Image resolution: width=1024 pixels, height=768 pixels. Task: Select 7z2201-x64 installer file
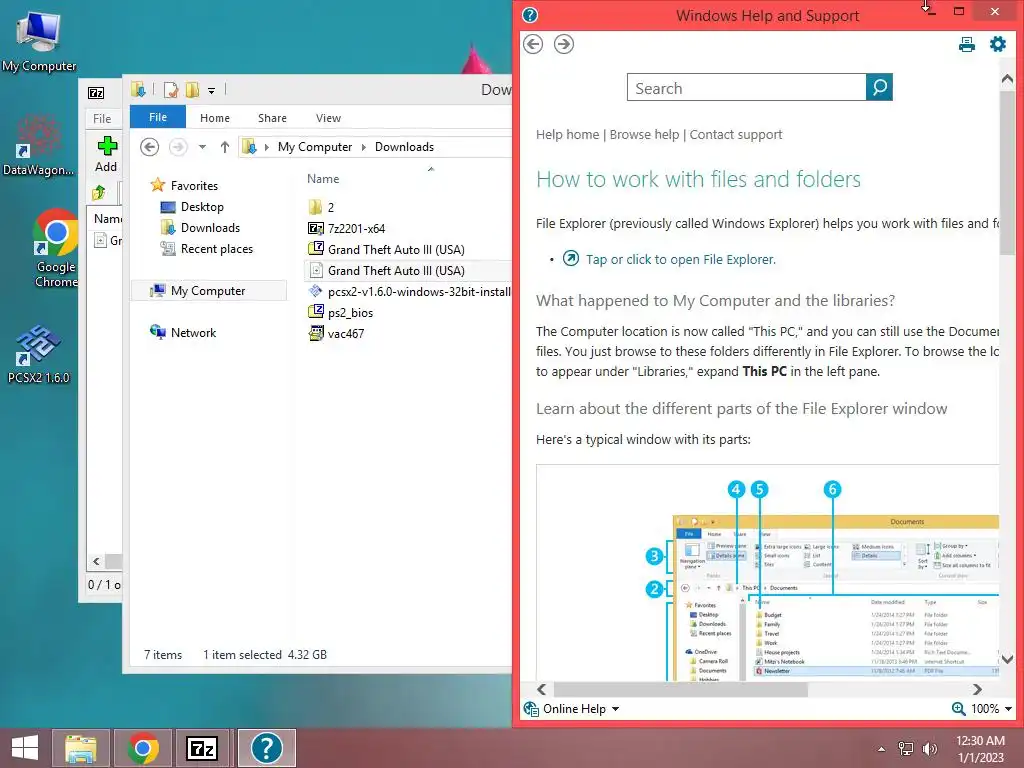[x=347, y=228]
